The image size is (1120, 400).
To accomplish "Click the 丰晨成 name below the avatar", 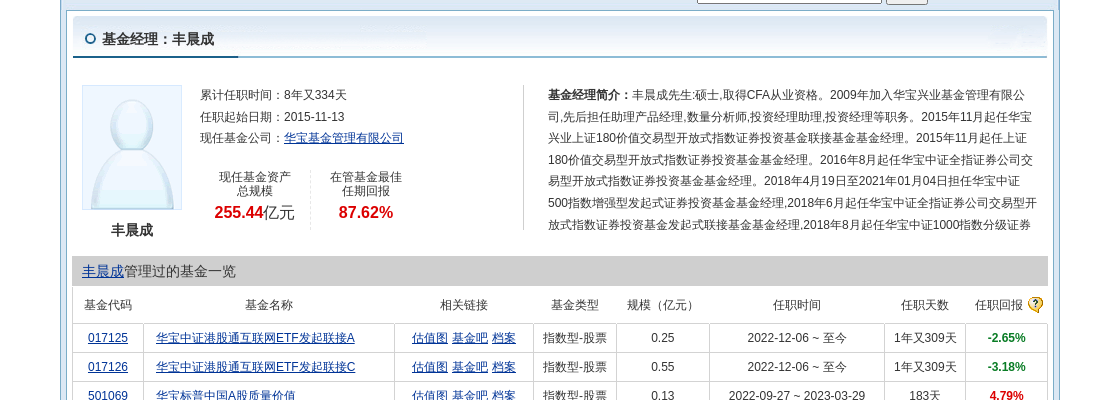I will tap(132, 230).
